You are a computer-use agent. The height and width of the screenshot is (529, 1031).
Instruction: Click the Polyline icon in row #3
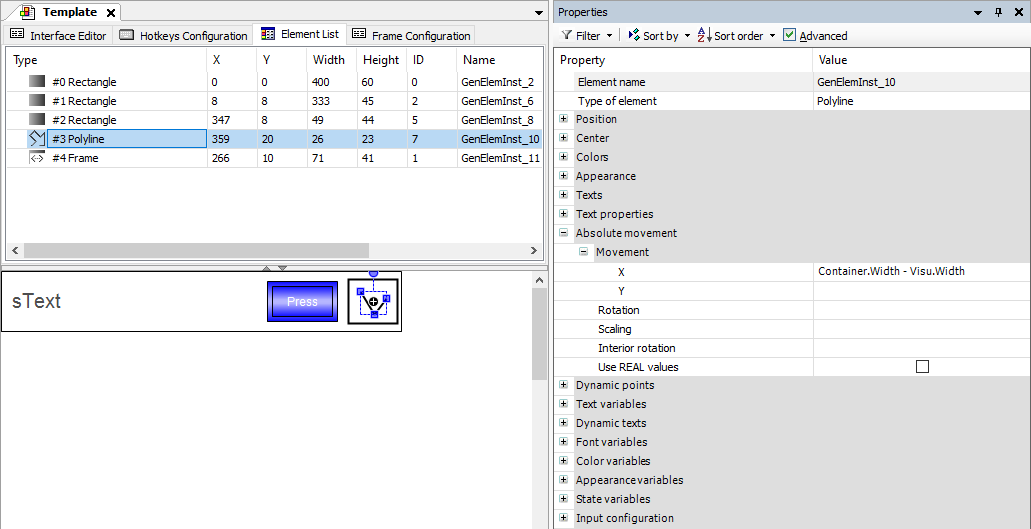37,139
